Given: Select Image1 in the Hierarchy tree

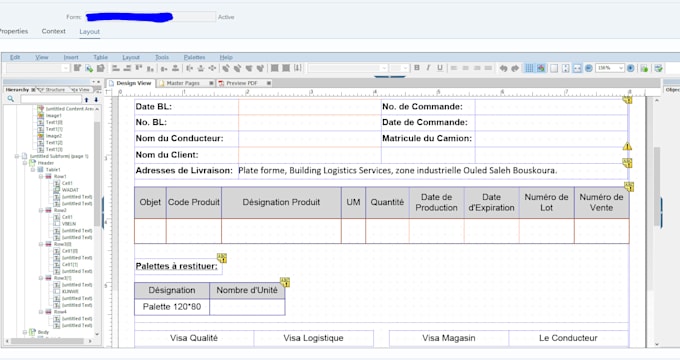Looking at the screenshot, I should pos(53,116).
